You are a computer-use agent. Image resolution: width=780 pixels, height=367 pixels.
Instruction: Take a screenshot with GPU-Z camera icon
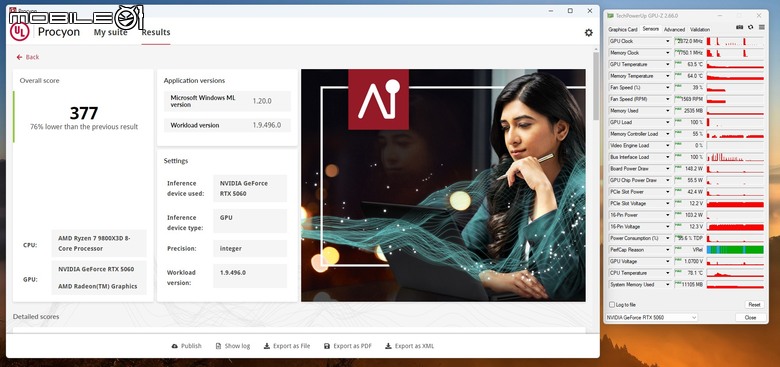pos(739,27)
